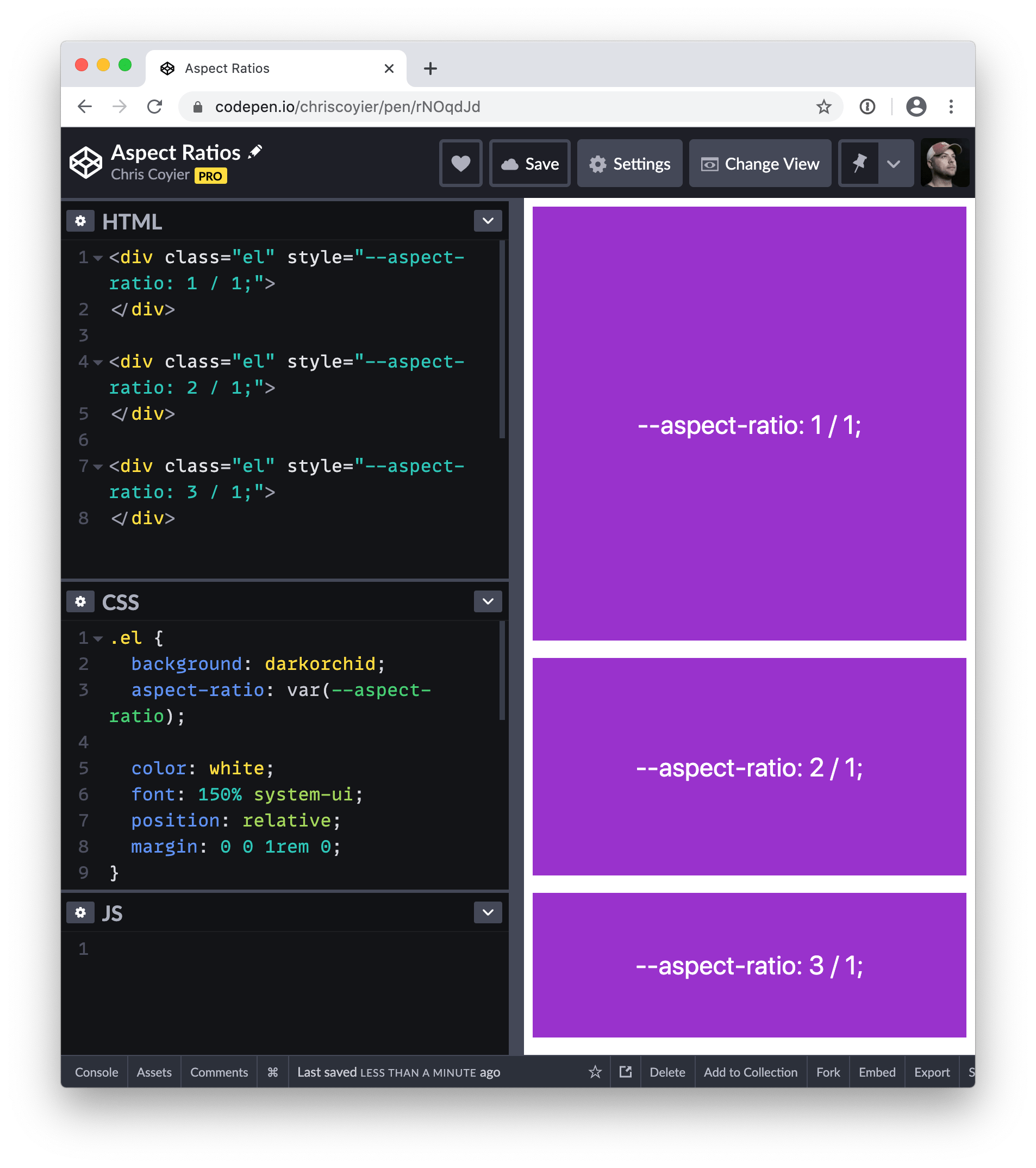The width and height of the screenshot is (1036, 1168).
Task: Expand the CSS panel dropdown chevron
Action: point(488,601)
